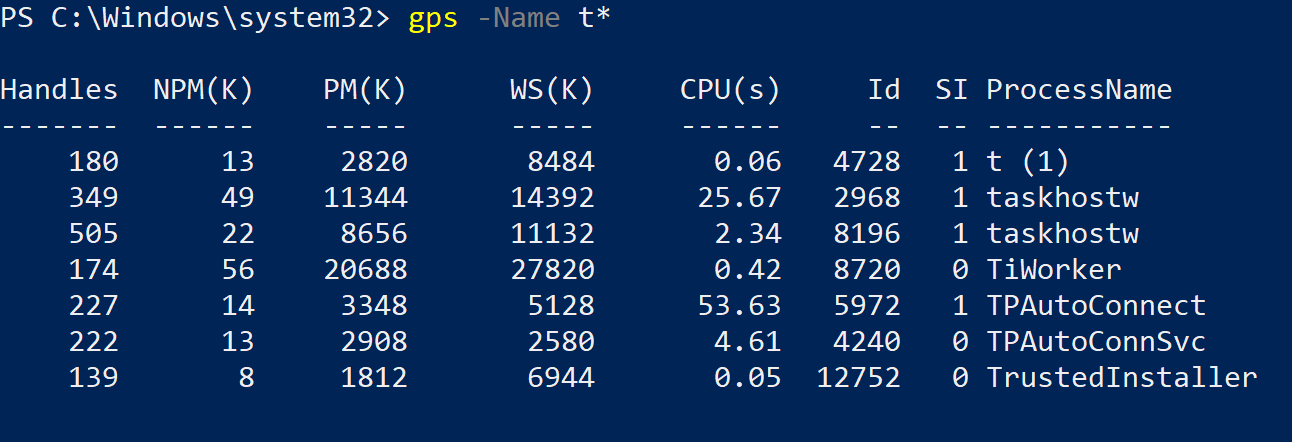
Task: Click the NPM(K) column header
Action: point(204,91)
